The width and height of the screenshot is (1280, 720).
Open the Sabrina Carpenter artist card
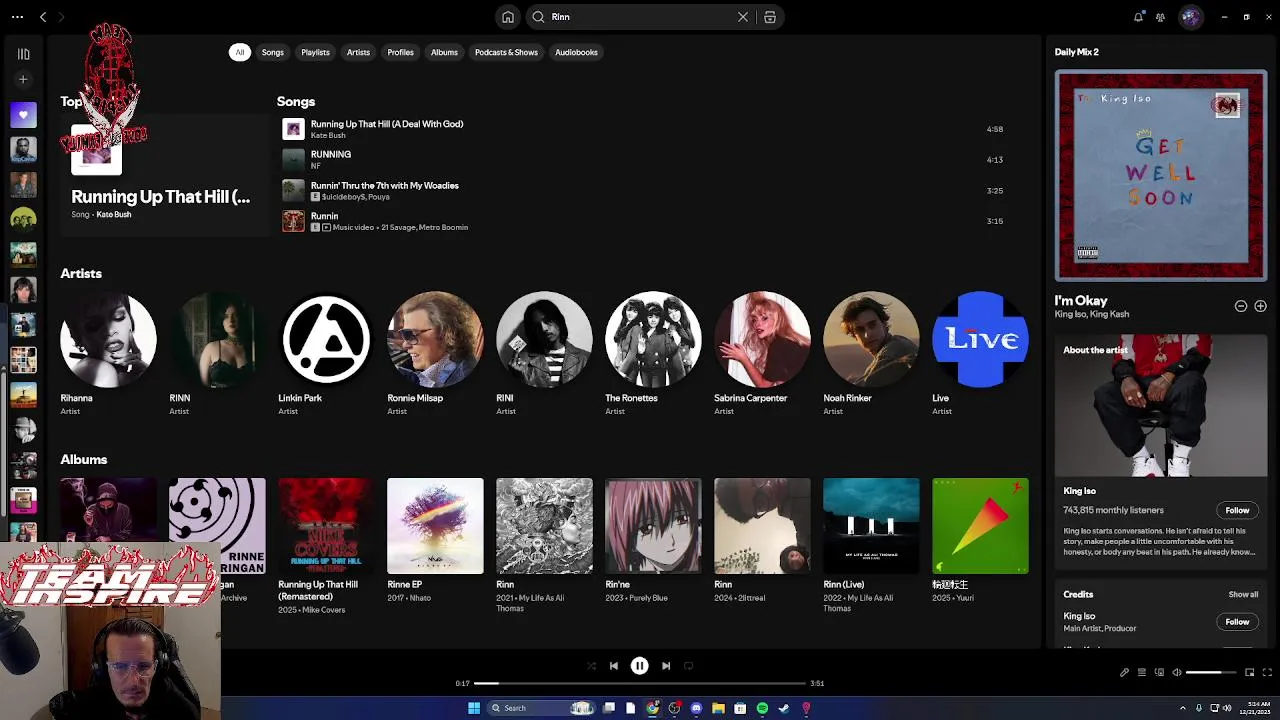click(x=762, y=354)
